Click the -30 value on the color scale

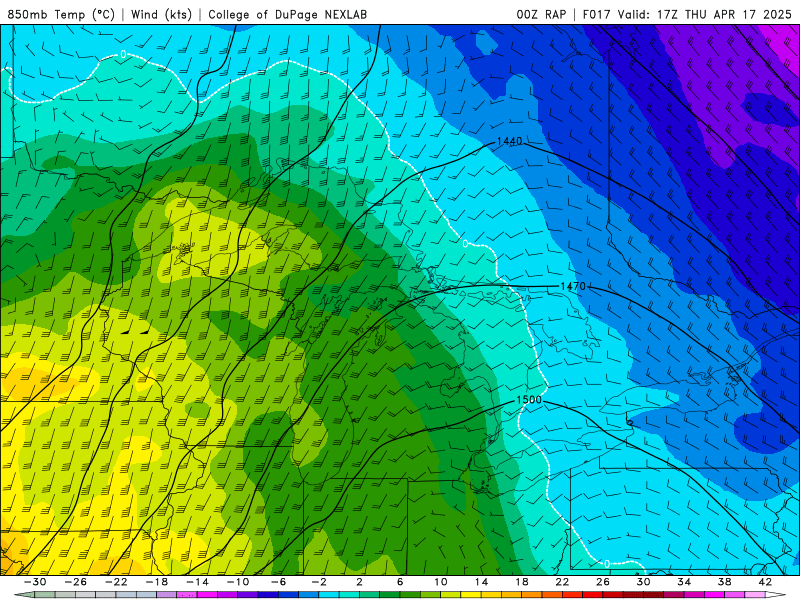pos(35,582)
